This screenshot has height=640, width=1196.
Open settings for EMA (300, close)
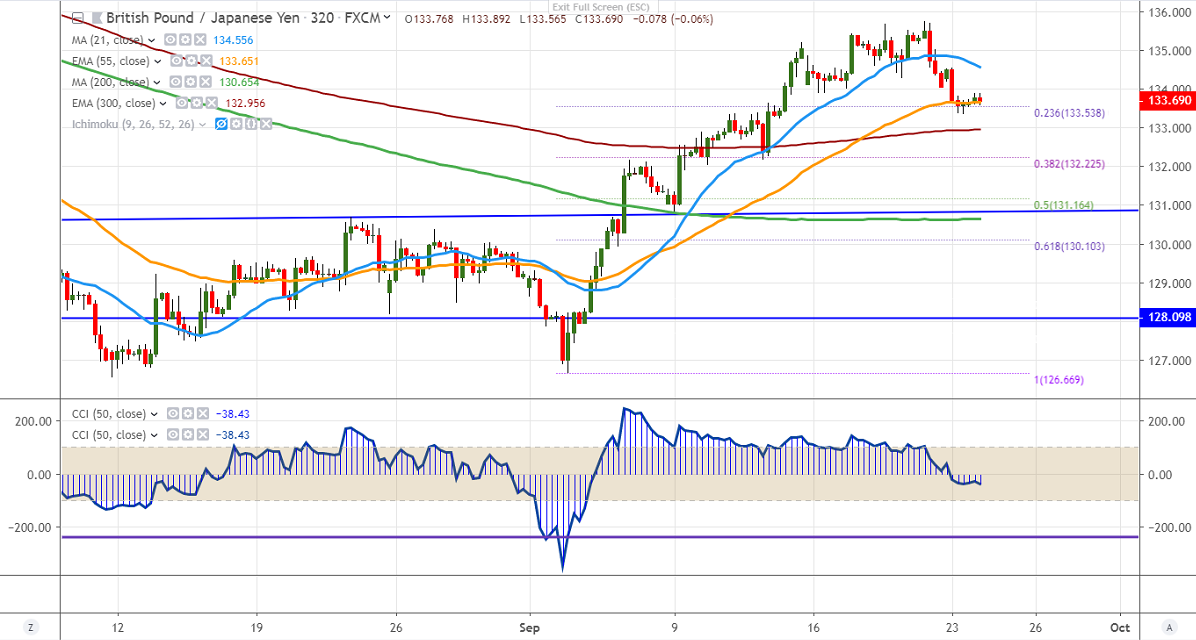coord(196,103)
